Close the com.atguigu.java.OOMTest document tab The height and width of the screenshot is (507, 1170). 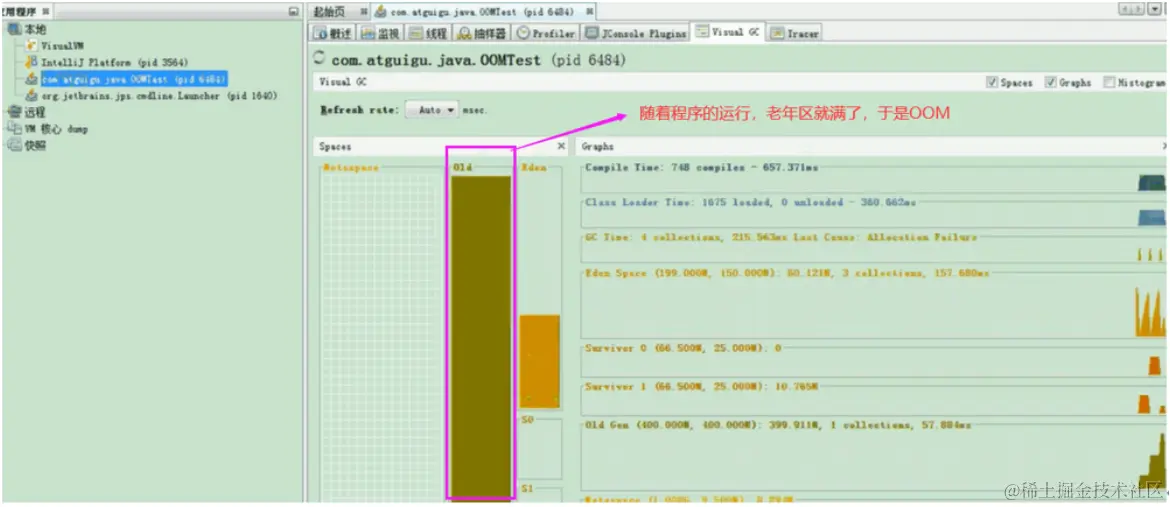tap(590, 12)
